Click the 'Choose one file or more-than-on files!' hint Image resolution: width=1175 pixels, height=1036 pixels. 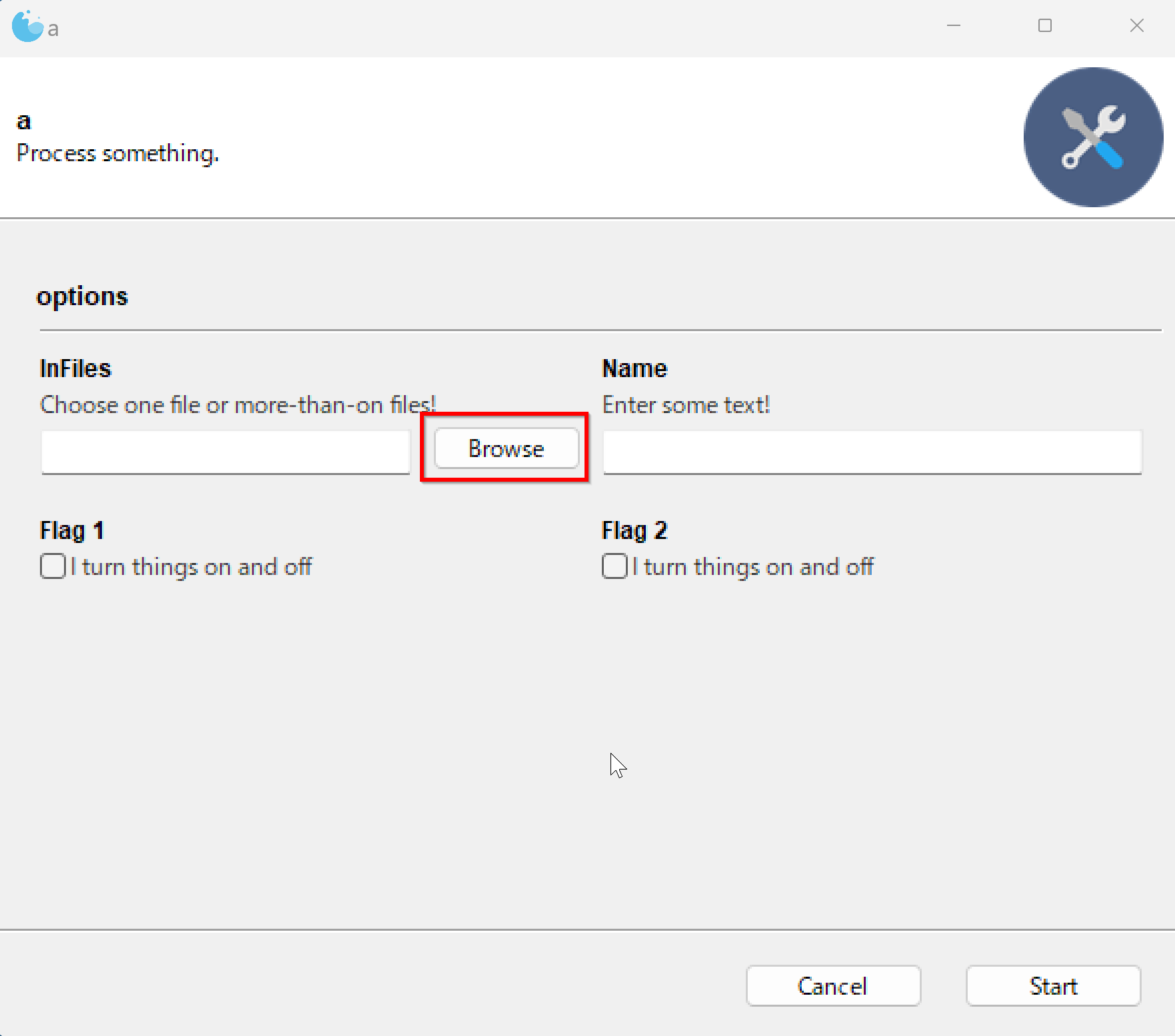[238, 405]
